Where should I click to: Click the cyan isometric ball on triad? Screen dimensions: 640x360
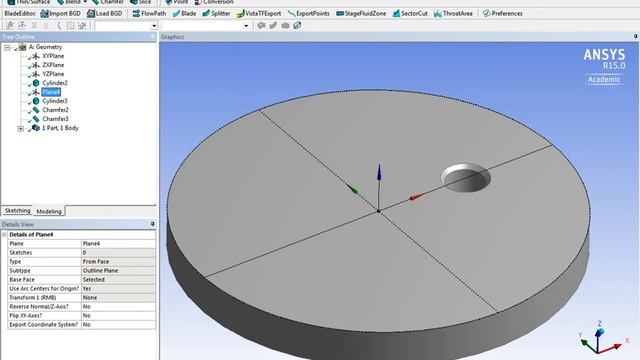[x=600, y=332]
